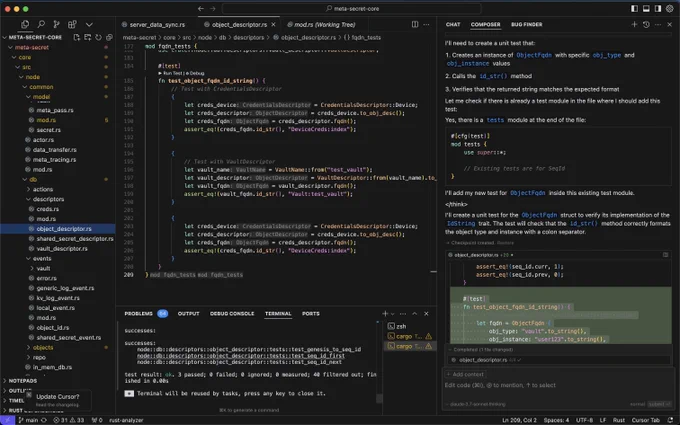Click Cursor Tab status bar item
The image size is (680, 425).
[x=645, y=420]
